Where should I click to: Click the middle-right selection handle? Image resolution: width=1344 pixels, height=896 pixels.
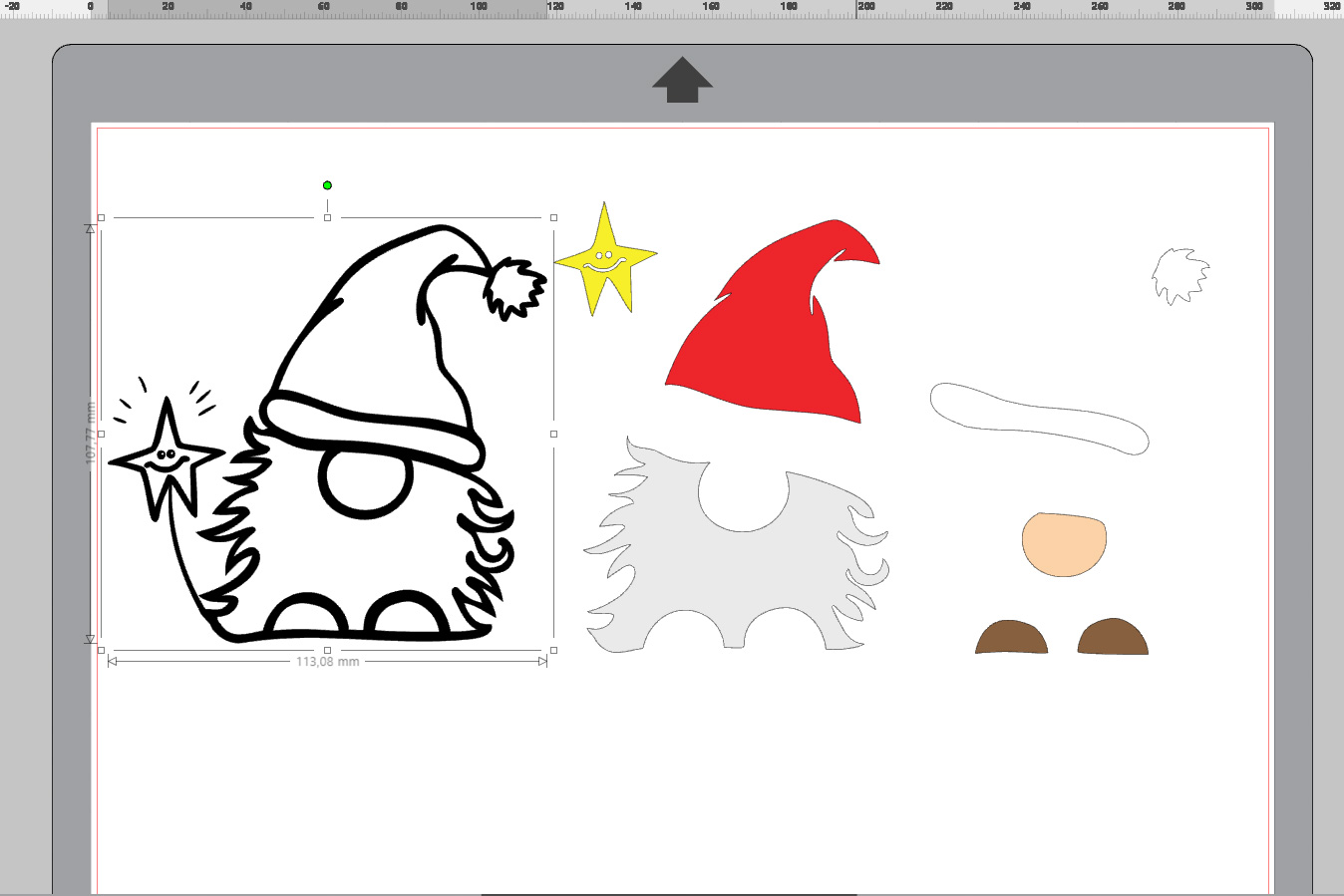(553, 434)
